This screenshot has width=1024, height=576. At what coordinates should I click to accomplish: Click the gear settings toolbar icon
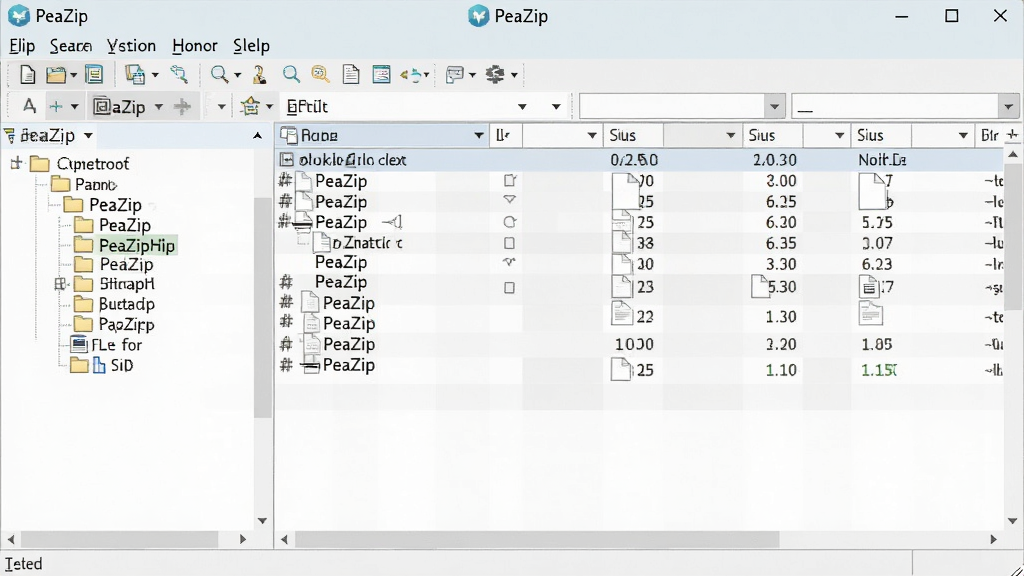tap(495, 74)
